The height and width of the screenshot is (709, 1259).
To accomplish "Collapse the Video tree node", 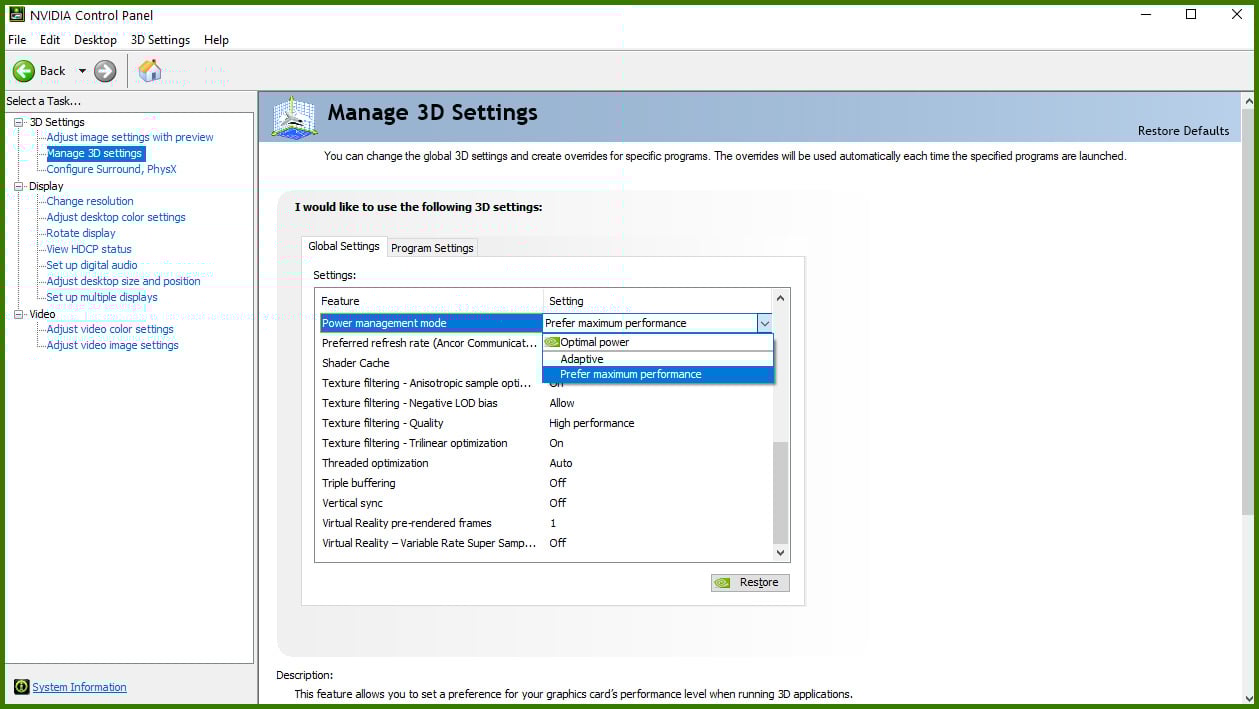I will pyautogui.click(x=18, y=314).
